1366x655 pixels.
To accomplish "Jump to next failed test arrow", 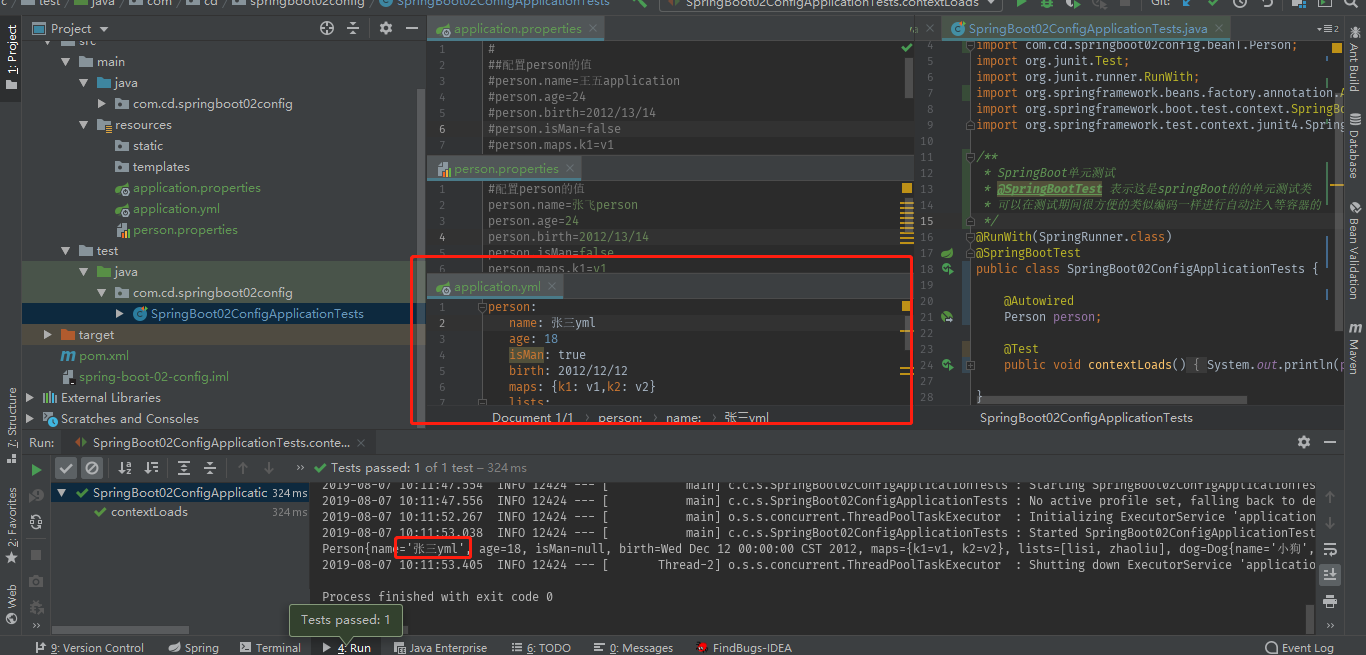I will 269,468.
